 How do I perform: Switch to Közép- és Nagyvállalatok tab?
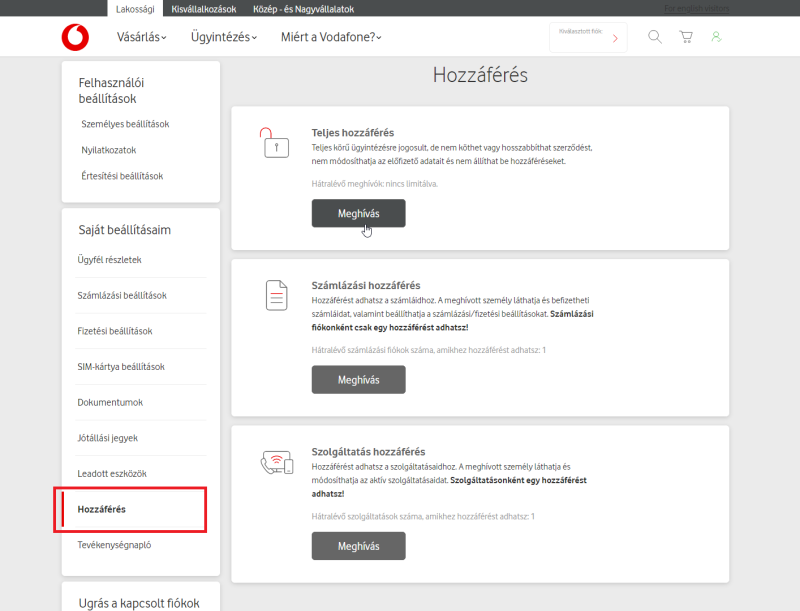304,9
